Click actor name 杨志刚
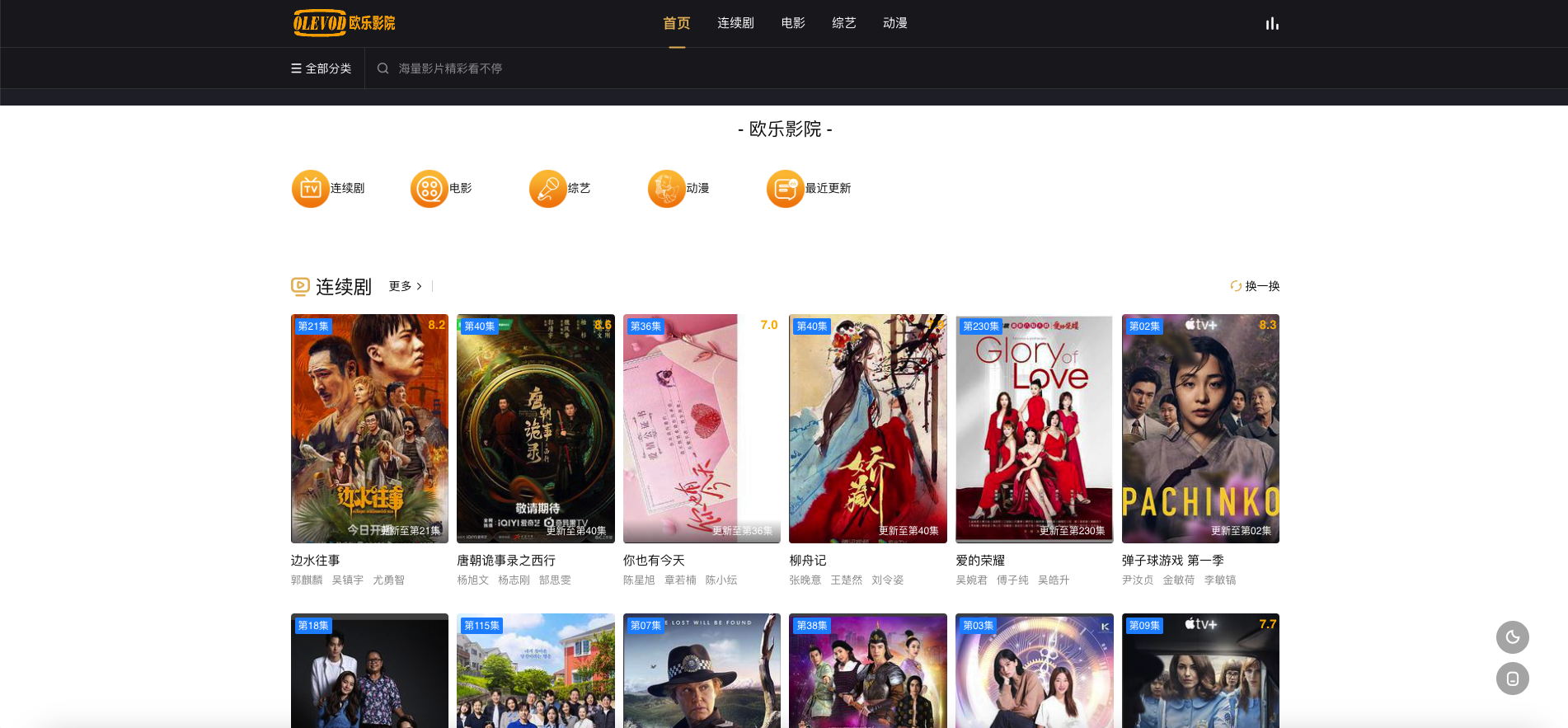 pos(514,580)
